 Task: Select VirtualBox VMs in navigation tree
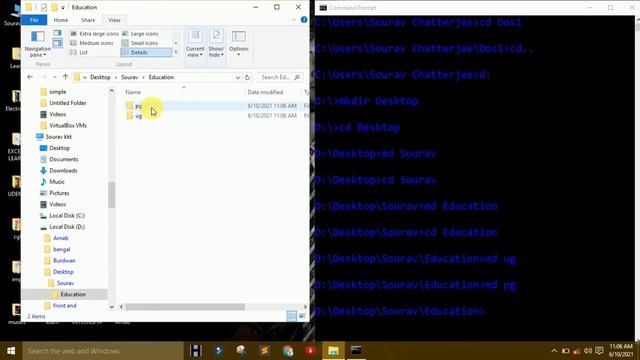coord(68,125)
